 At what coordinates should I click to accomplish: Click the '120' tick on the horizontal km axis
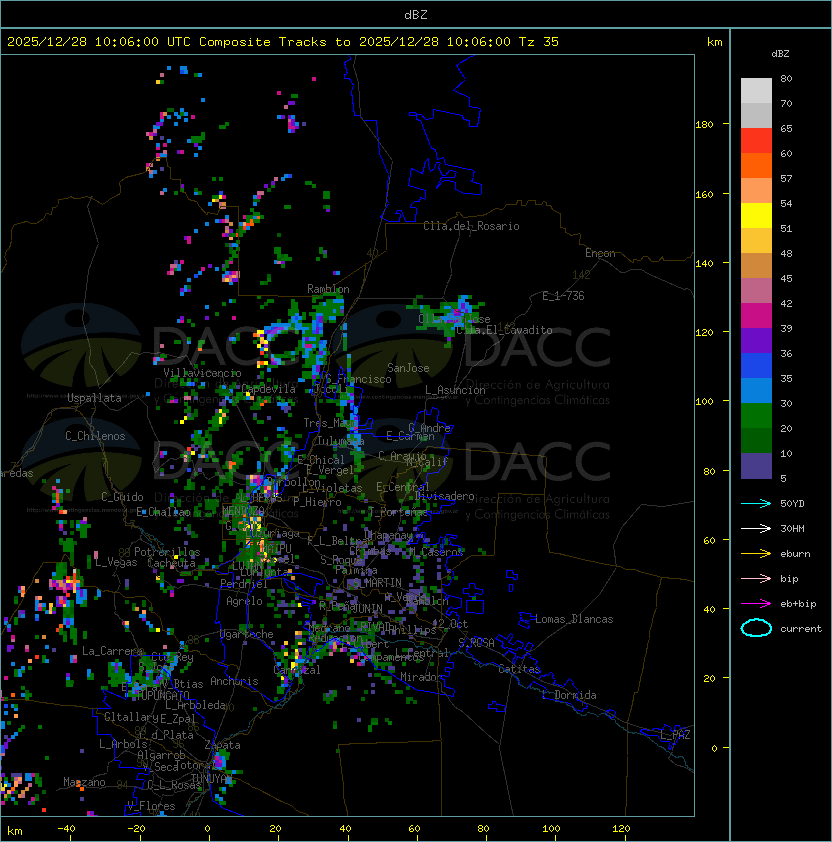pyautogui.click(x=621, y=829)
